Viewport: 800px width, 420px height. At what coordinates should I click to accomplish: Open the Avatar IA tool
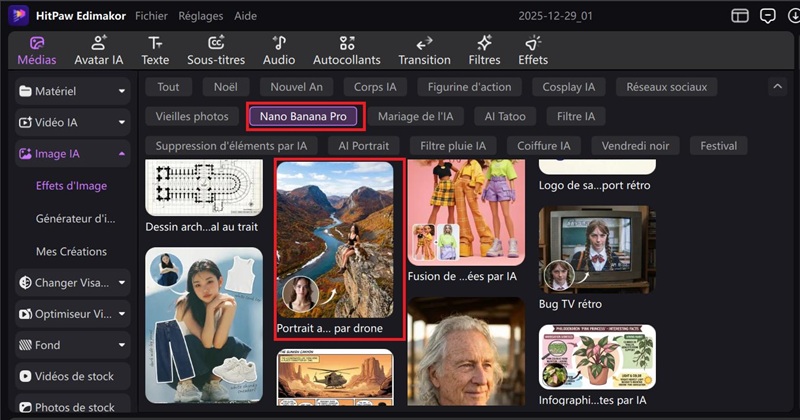tap(99, 50)
